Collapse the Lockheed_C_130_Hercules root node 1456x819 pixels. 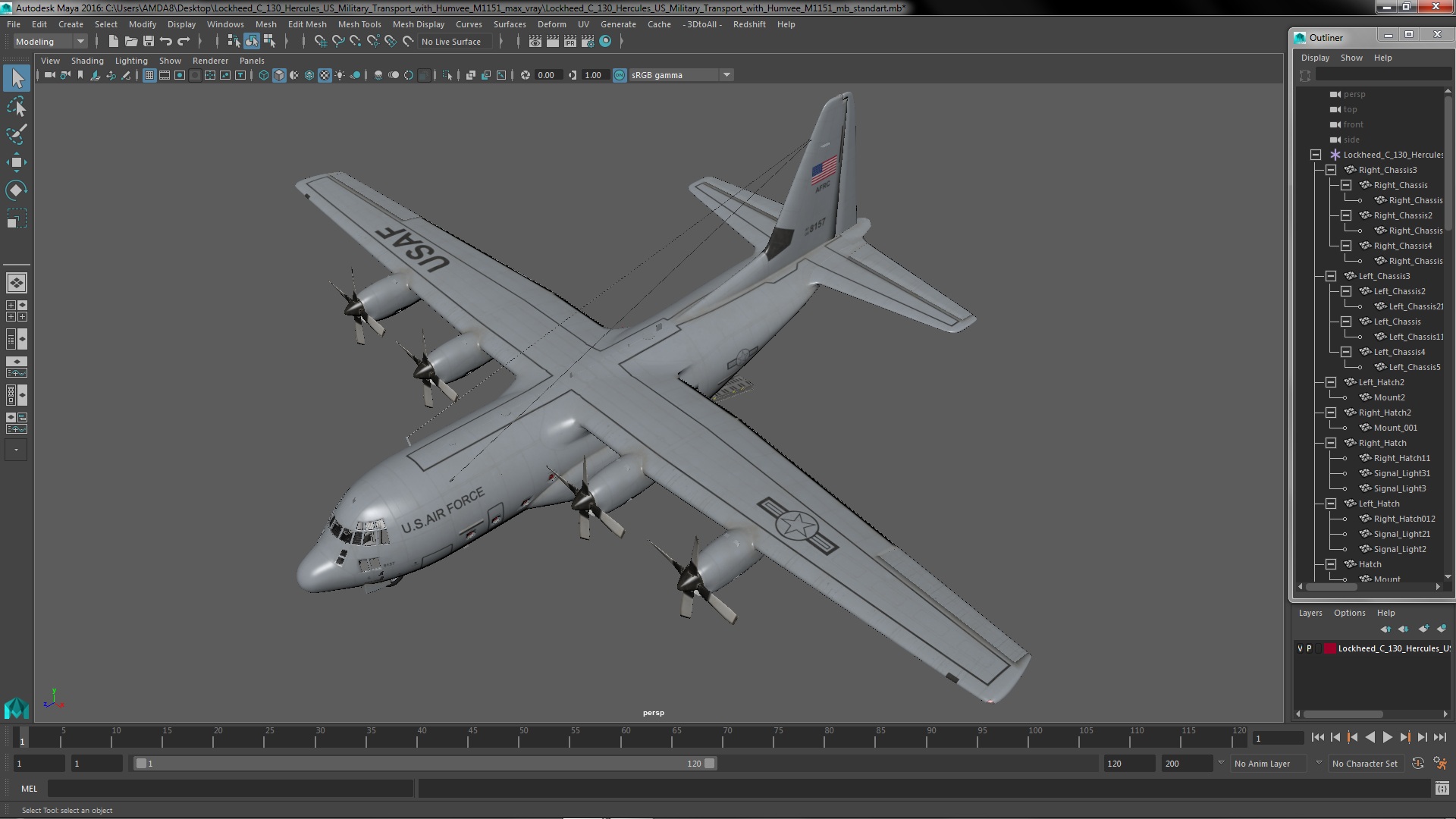(x=1316, y=155)
